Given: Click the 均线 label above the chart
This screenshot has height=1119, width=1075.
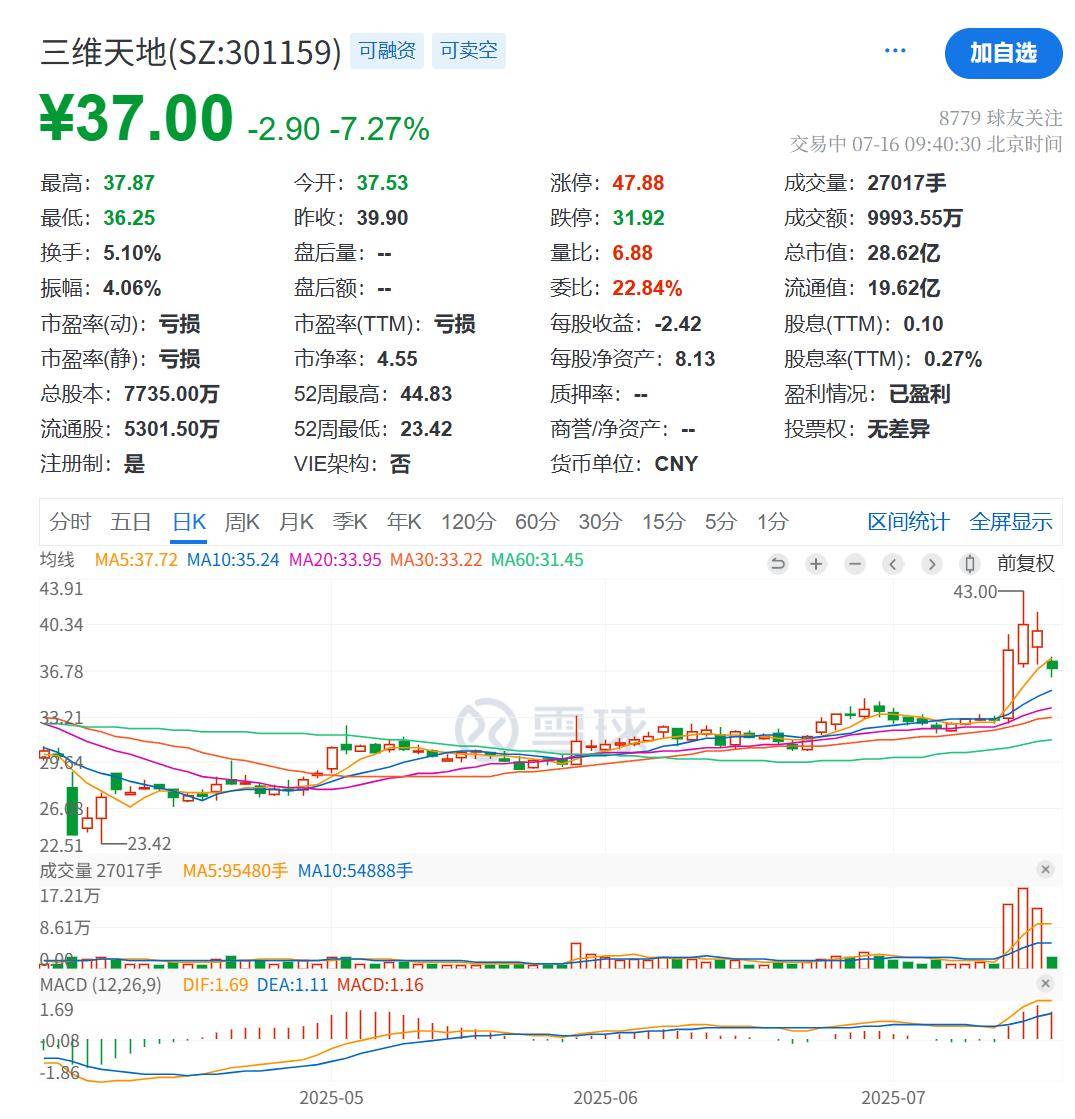Looking at the screenshot, I should tap(57, 560).
